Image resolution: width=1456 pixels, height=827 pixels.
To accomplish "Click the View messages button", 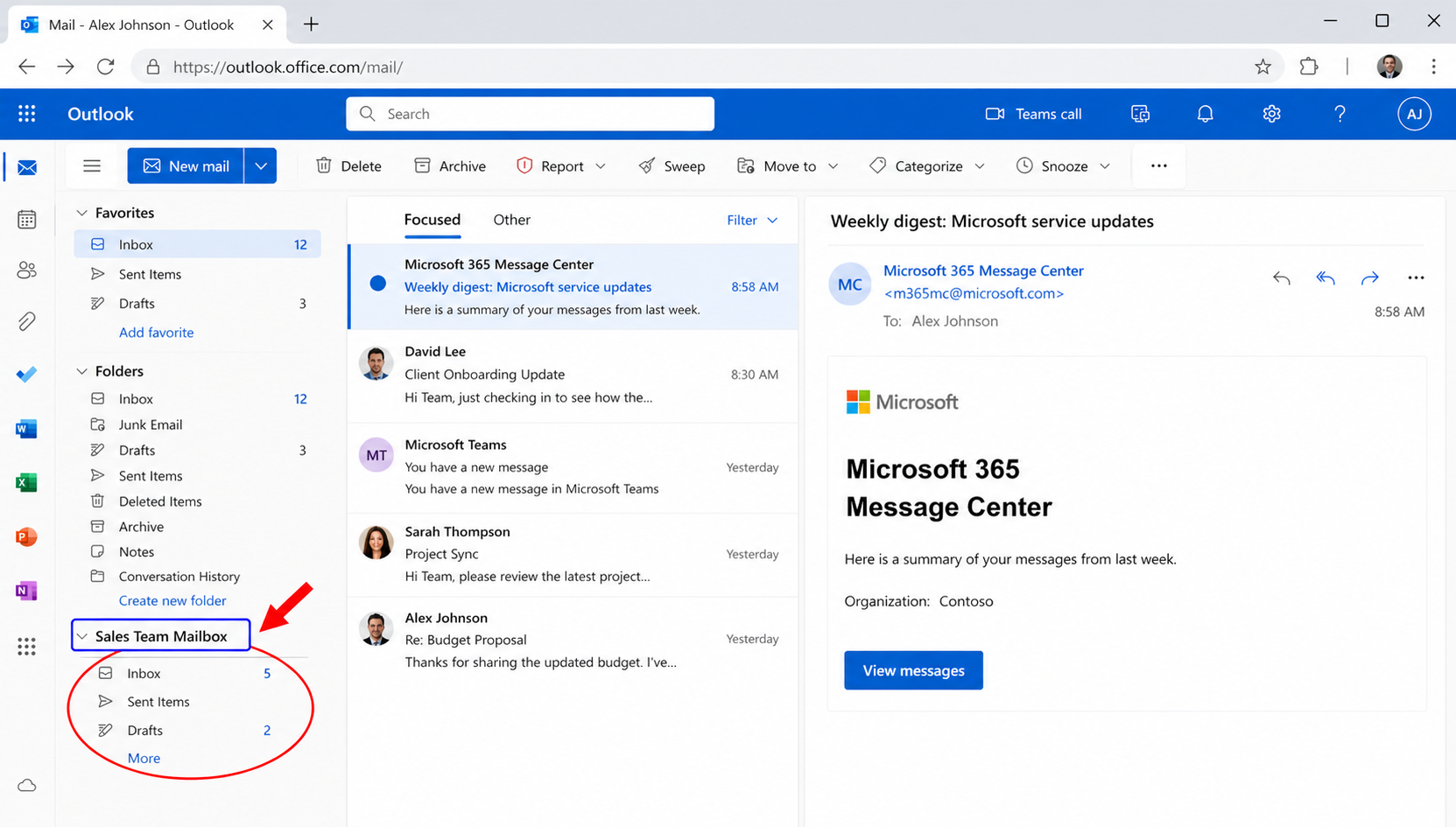I will coord(913,670).
